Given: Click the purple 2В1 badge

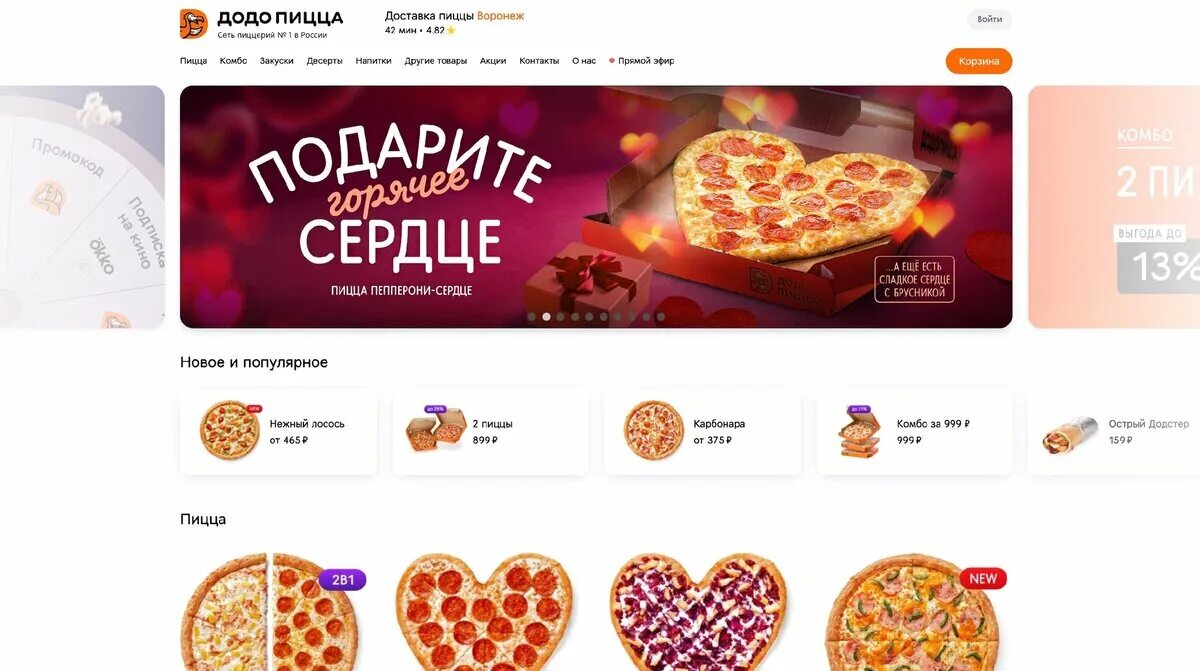Looking at the screenshot, I should point(343,580).
